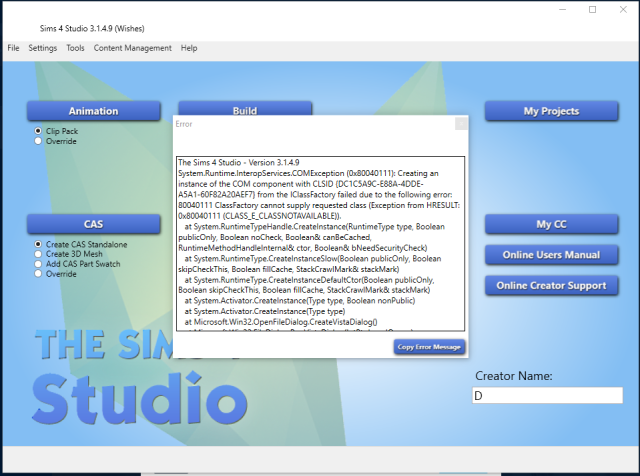Click the 'The Sims 4 Studio - Version 3.1.4.9' line
This screenshot has height=476, width=640.
tap(239, 162)
